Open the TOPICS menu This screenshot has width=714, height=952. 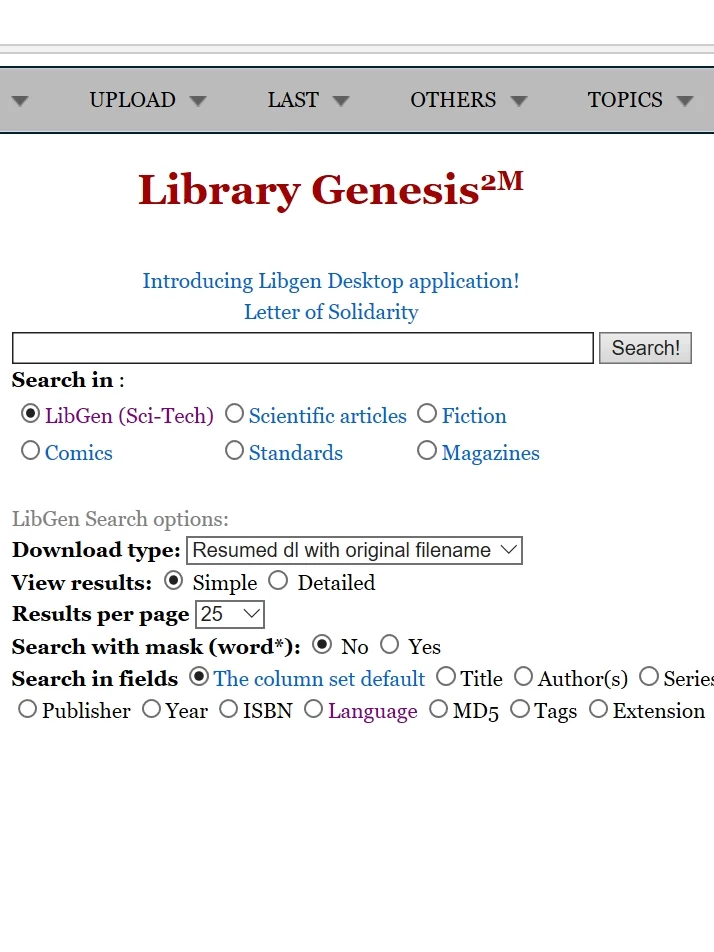click(x=625, y=100)
